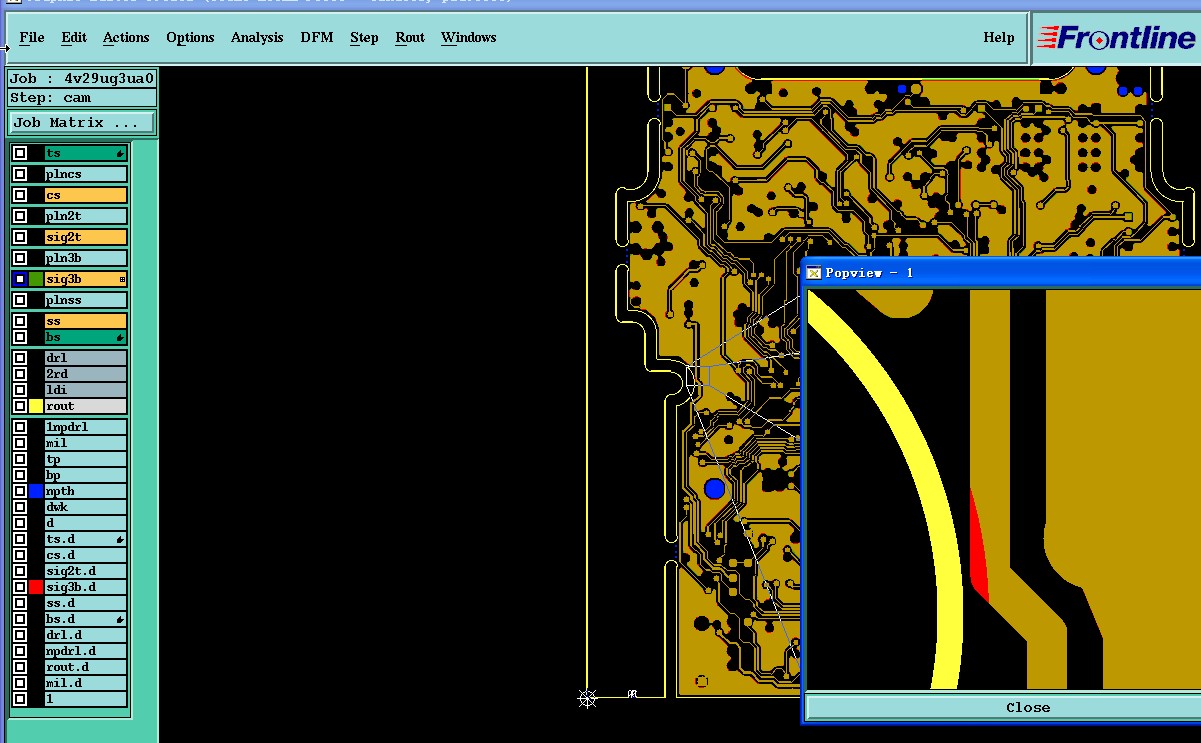This screenshot has height=743, width=1201.
Task: Open the Windows menu
Action: 469,38
